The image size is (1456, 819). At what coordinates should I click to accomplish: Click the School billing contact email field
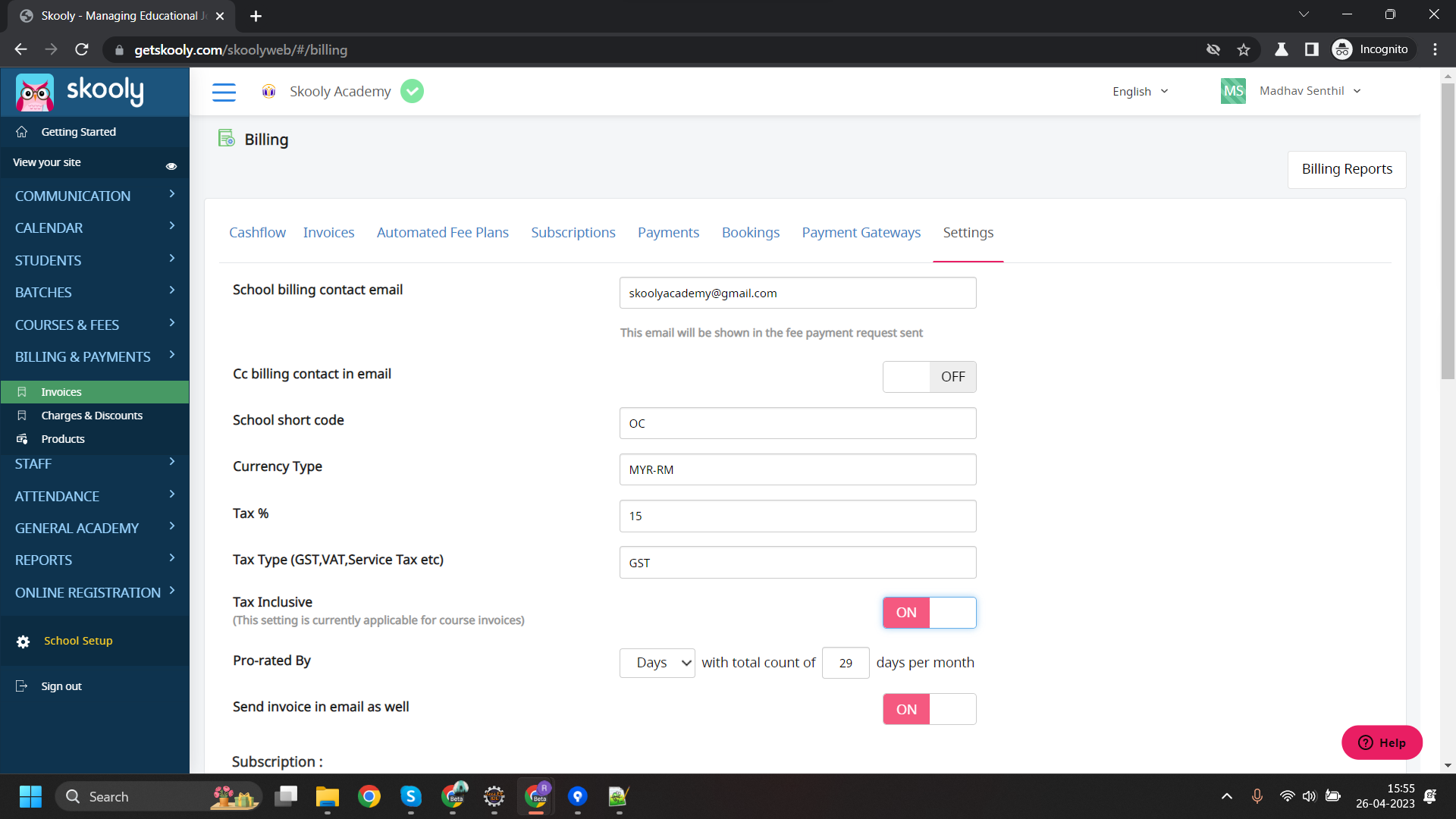798,293
